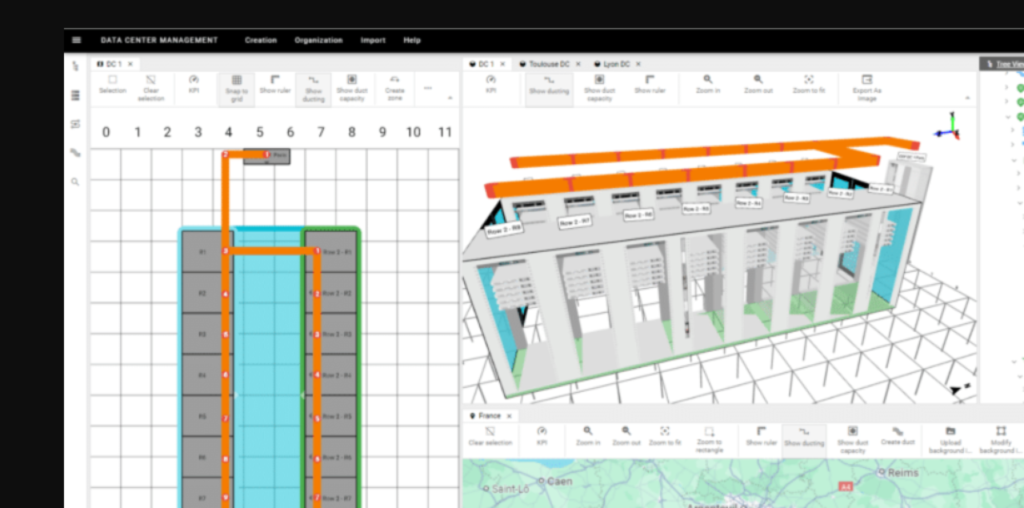
Task: Toggle Show ruler in the 3D view toolbar
Action: point(650,85)
